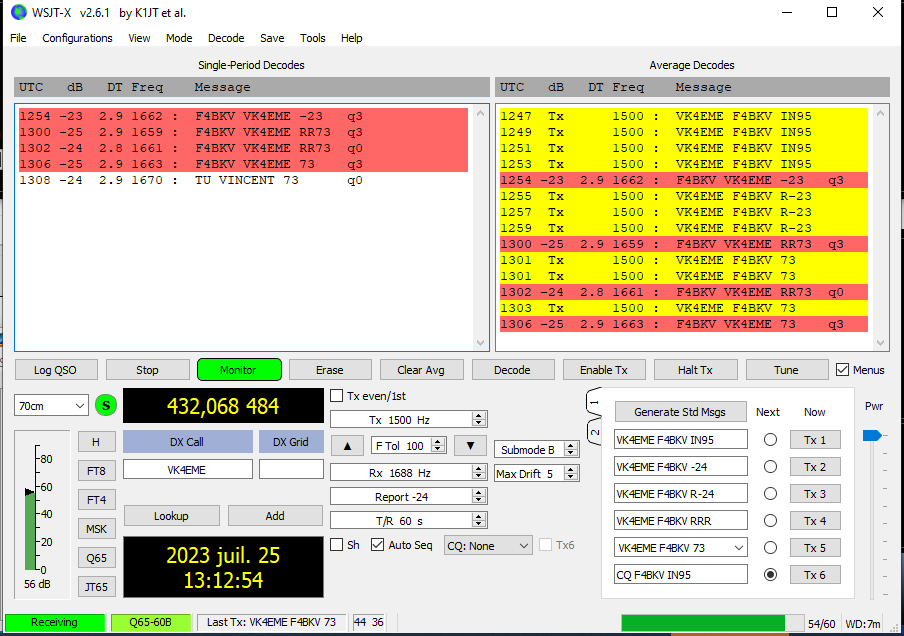
Task: Click the up triangle frequency button
Action: point(347,446)
